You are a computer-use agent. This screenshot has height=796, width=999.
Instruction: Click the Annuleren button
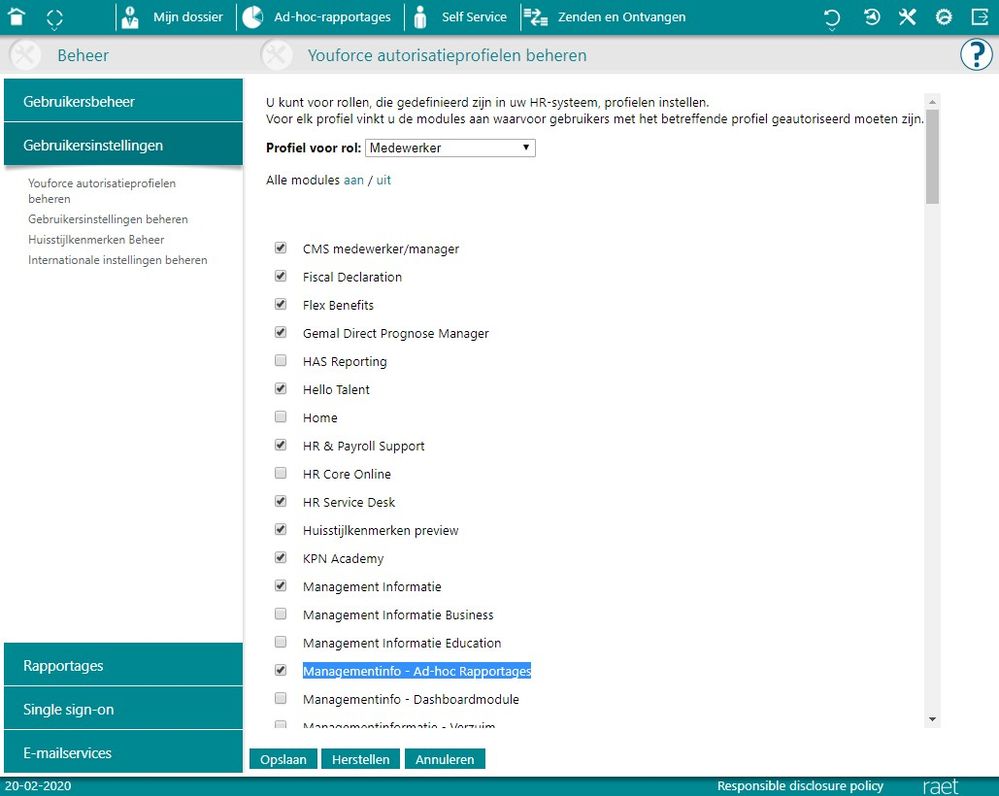pyautogui.click(x=445, y=759)
